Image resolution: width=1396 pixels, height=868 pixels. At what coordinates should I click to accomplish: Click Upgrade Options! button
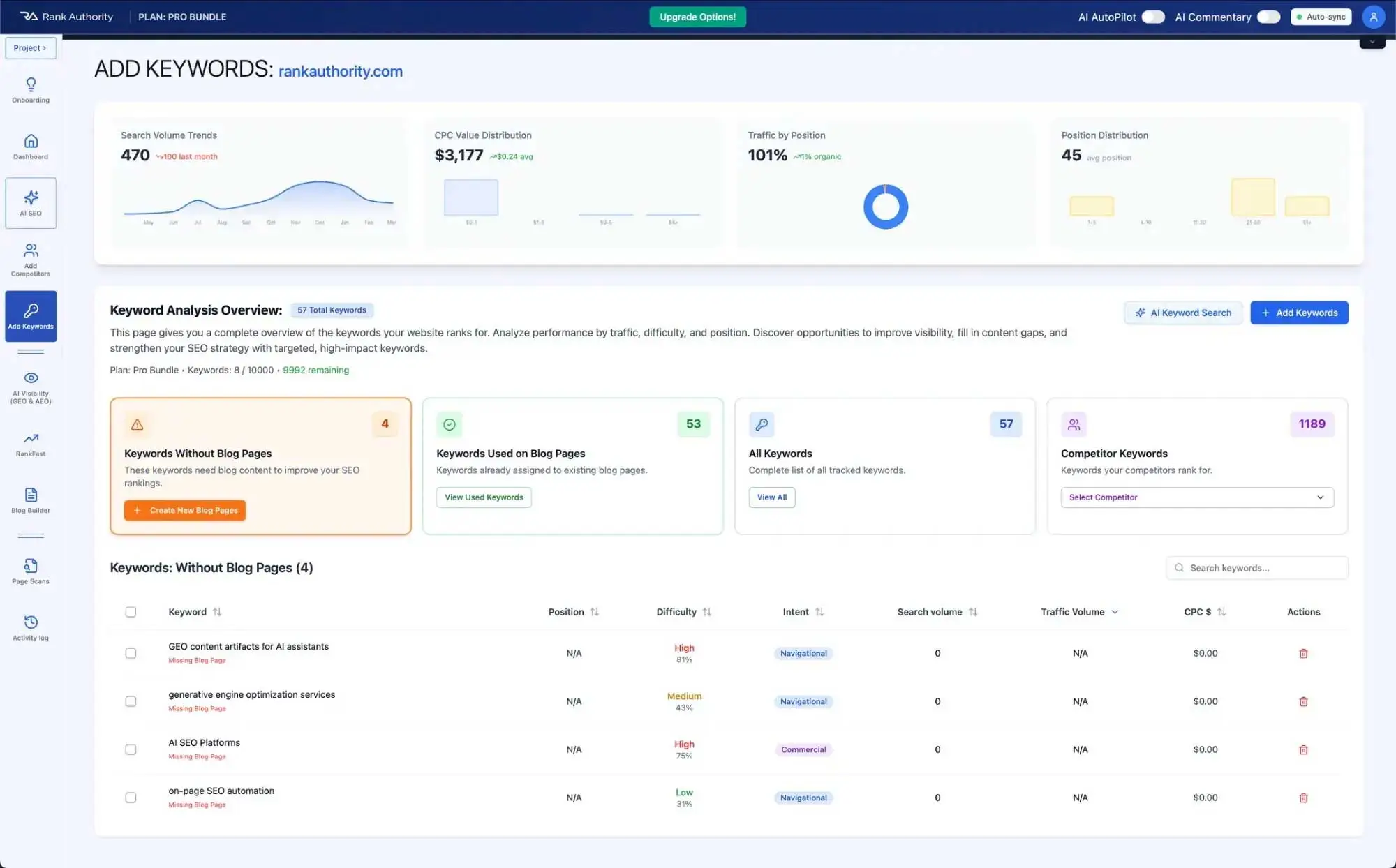coord(697,17)
